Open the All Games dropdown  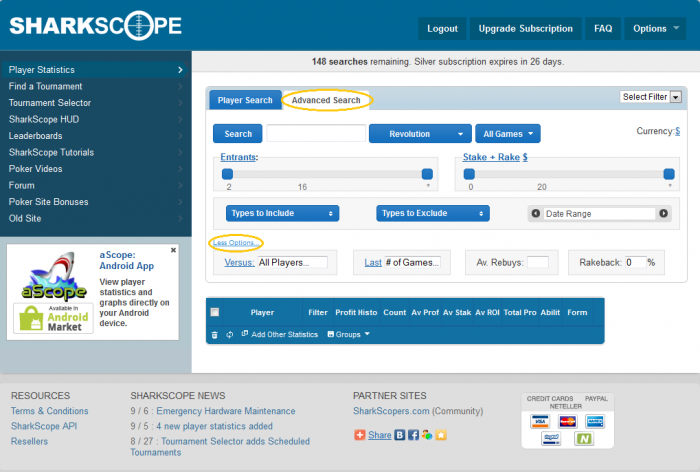click(x=508, y=134)
